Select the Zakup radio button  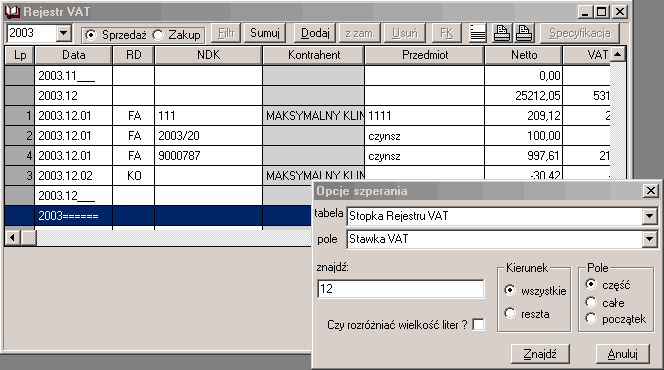click(158, 35)
